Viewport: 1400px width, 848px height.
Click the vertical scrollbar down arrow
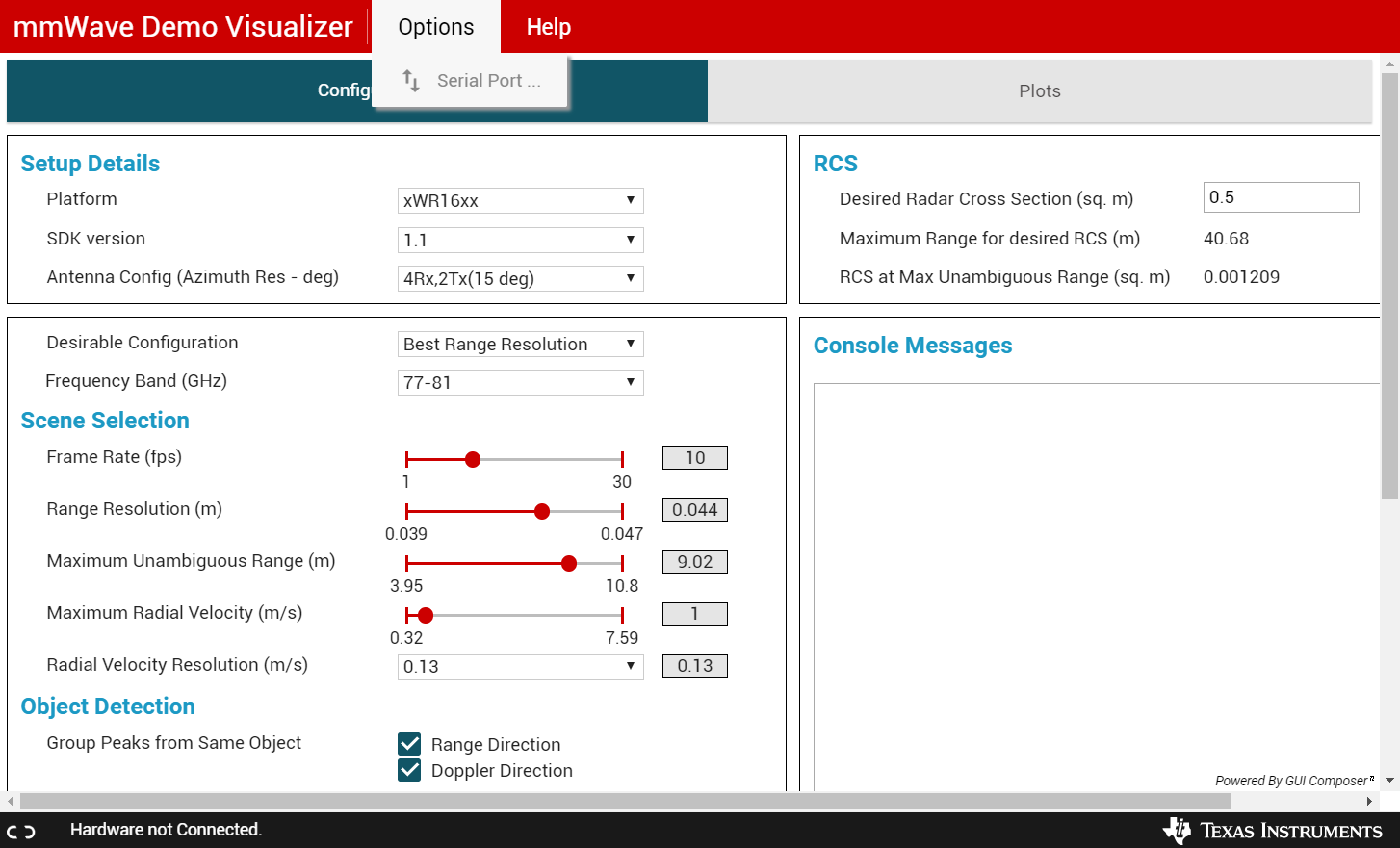(1389, 781)
